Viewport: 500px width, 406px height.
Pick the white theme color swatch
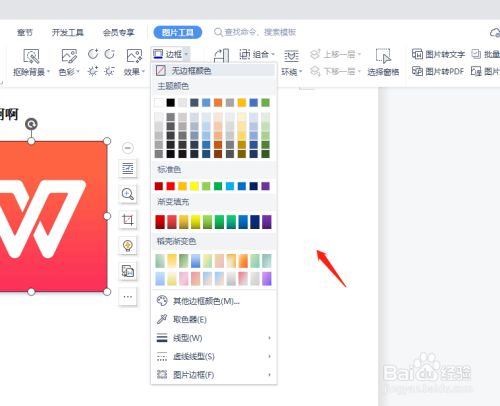point(159,103)
